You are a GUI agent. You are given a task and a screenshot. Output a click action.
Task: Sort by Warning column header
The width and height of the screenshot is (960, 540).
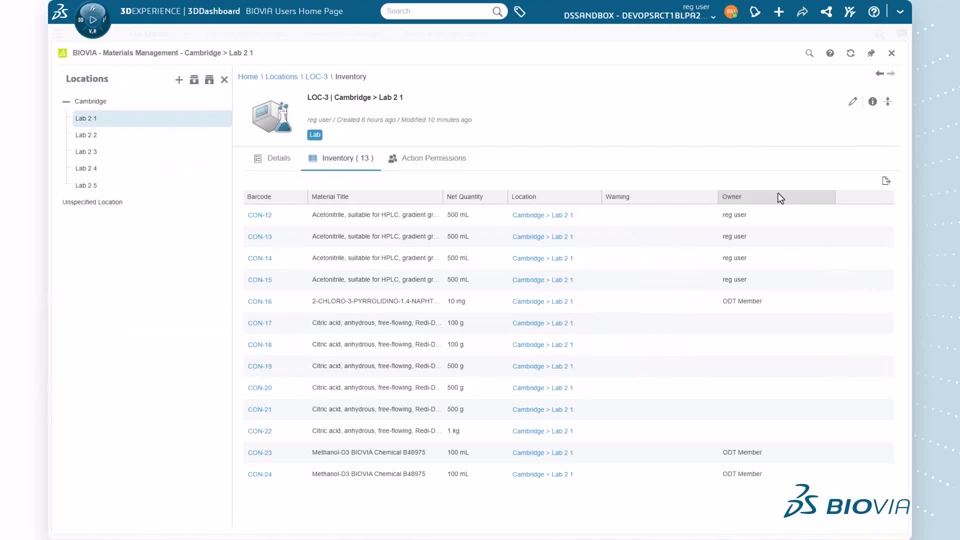pyautogui.click(x=659, y=197)
